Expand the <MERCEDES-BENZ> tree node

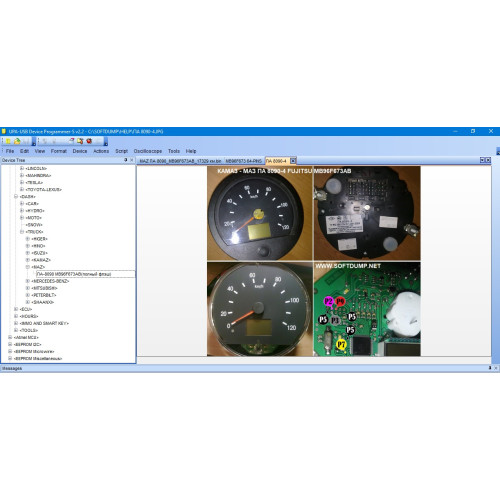[28, 281]
